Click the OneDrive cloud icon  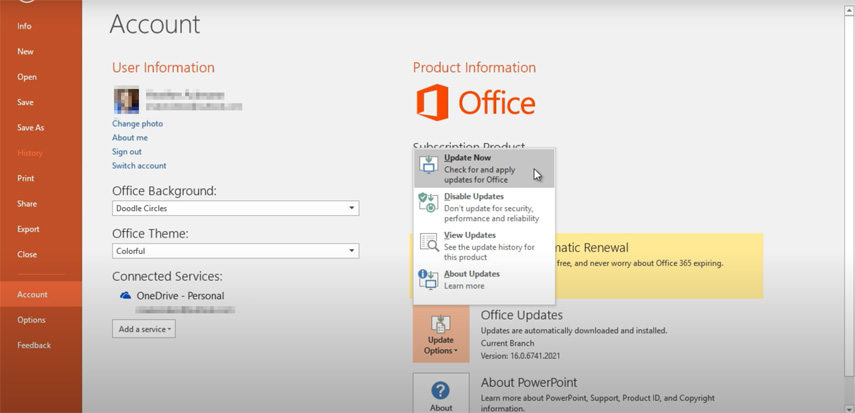(125, 296)
